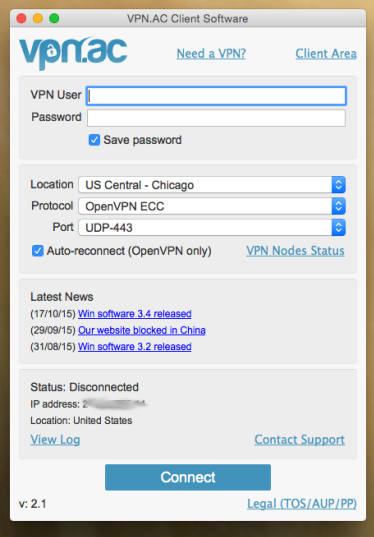Focus the VPN User text field

coord(216,96)
